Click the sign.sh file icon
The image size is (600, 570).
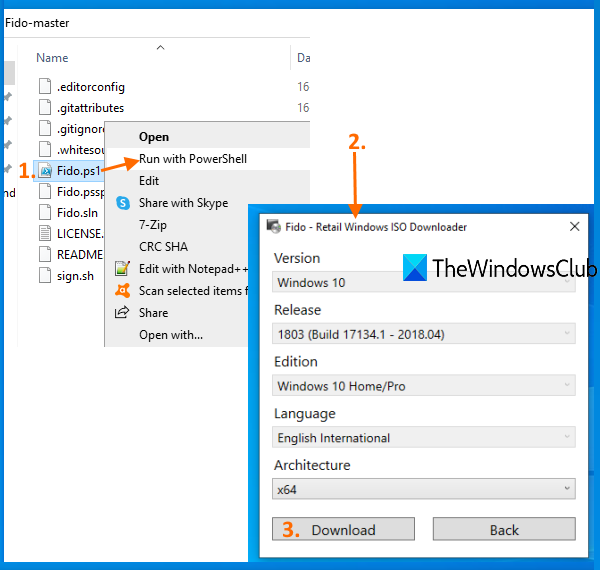click(45, 275)
